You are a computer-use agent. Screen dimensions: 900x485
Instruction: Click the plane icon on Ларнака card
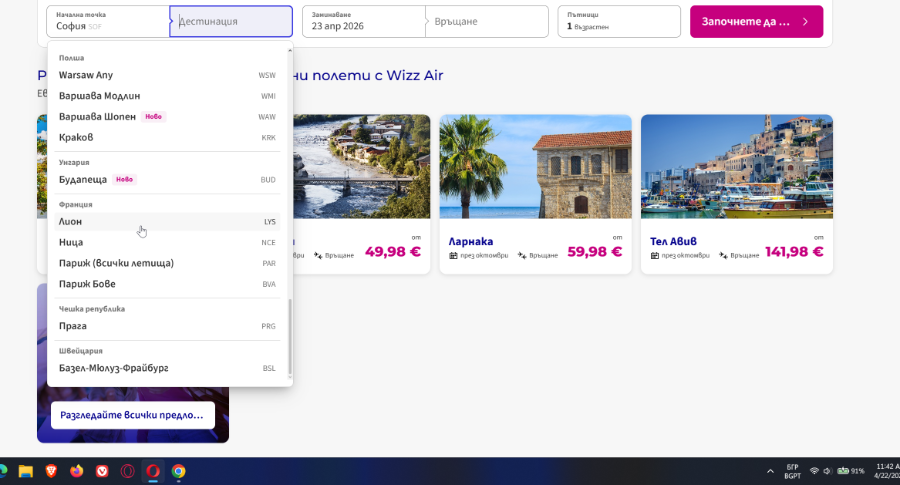pyautogui.click(x=522, y=255)
